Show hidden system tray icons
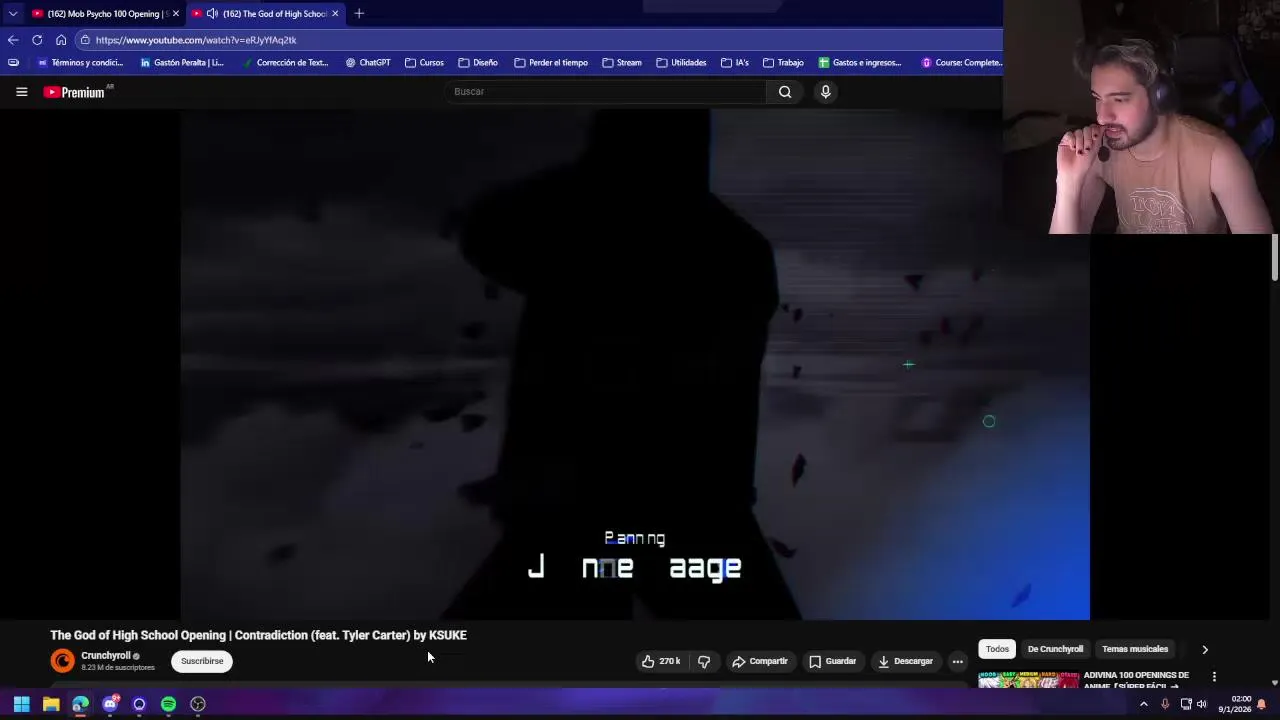 tap(1144, 704)
